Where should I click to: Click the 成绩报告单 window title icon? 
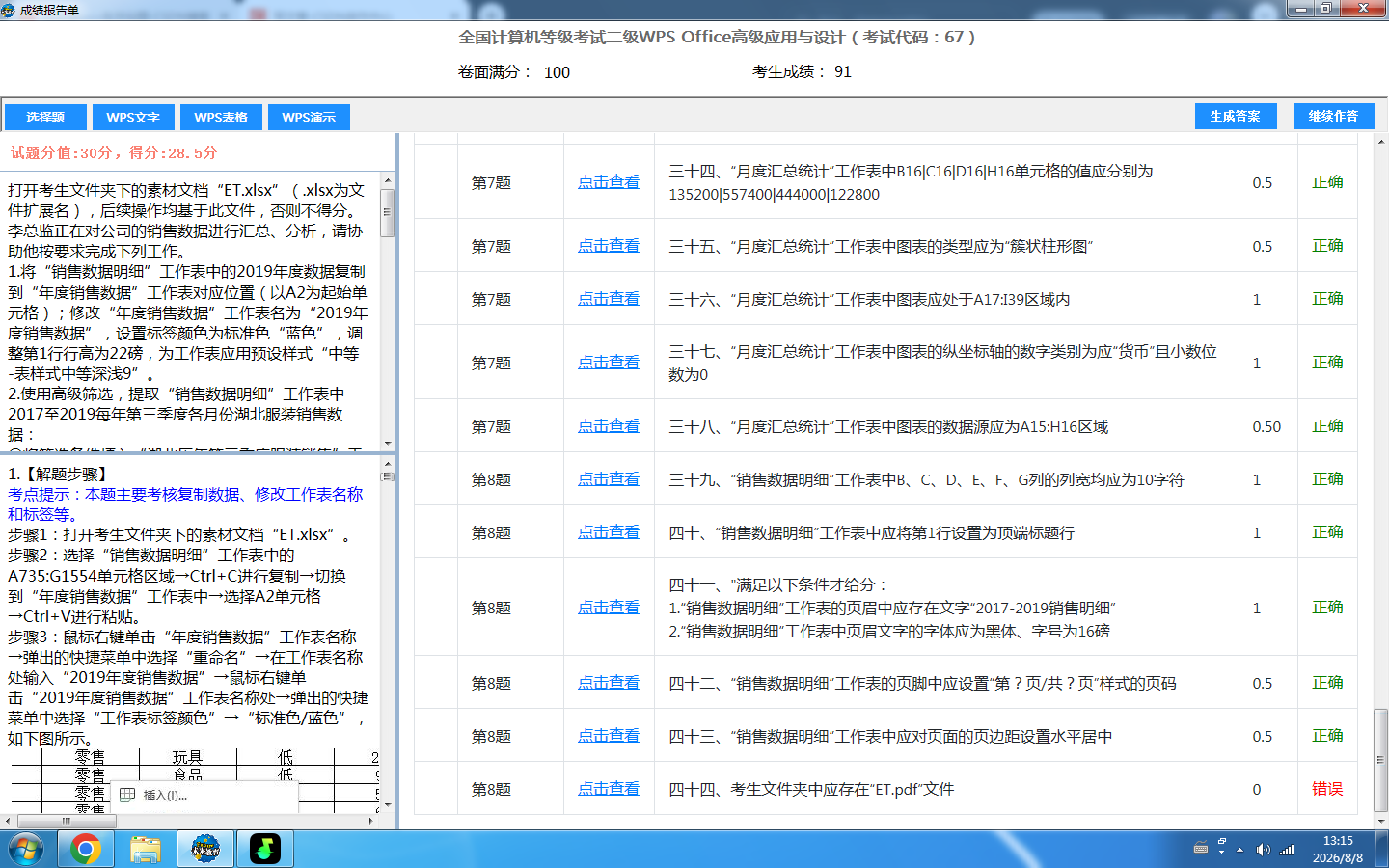tap(10, 10)
